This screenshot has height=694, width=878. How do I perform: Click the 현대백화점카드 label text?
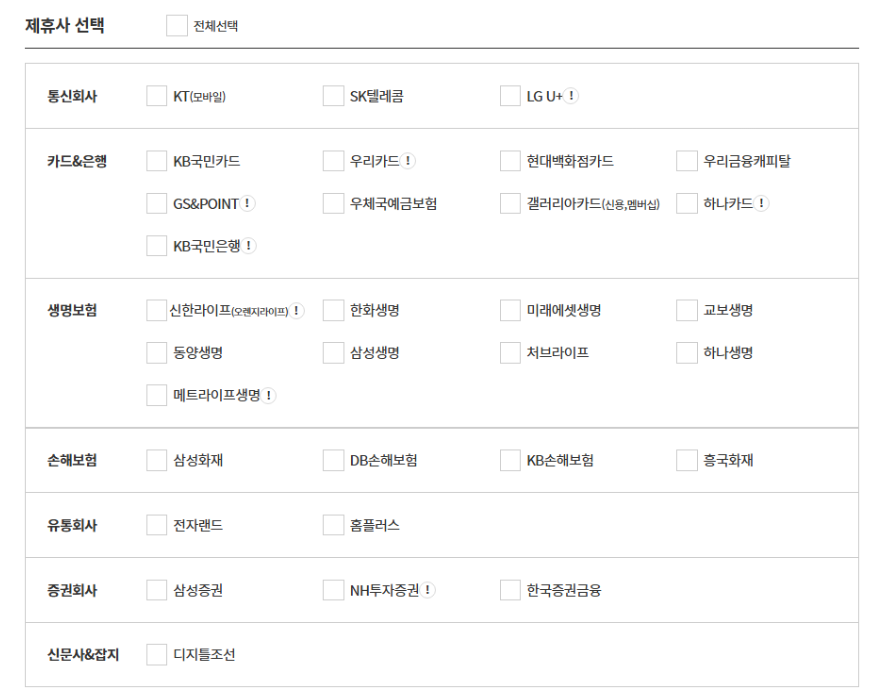point(569,161)
